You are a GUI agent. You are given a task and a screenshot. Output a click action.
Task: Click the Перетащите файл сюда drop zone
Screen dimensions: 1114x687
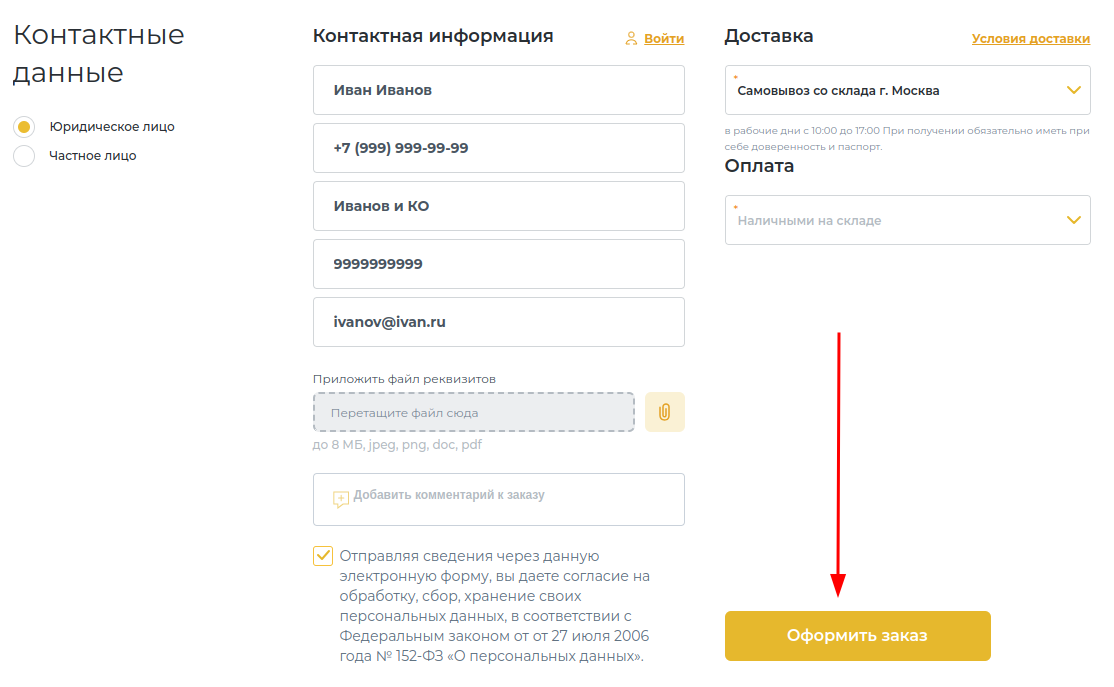coord(473,412)
